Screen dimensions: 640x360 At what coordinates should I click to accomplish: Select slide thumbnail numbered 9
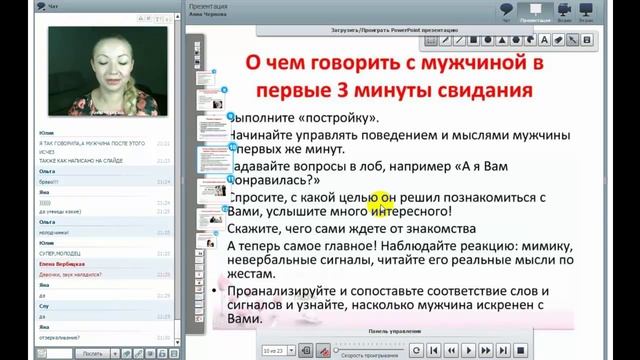point(213,128)
